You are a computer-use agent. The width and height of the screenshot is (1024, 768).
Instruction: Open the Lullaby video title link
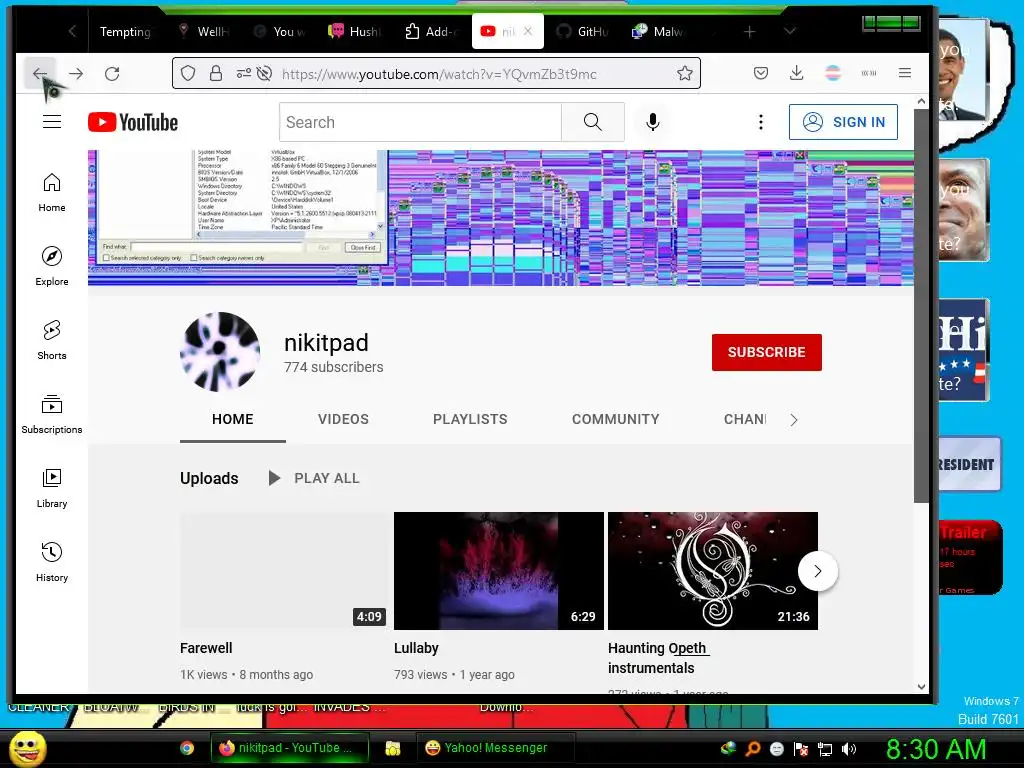[x=416, y=648]
